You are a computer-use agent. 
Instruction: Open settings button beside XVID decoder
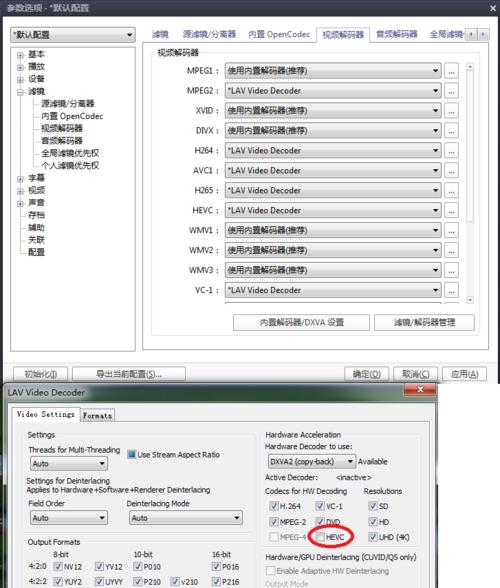[x=451, y=111]
